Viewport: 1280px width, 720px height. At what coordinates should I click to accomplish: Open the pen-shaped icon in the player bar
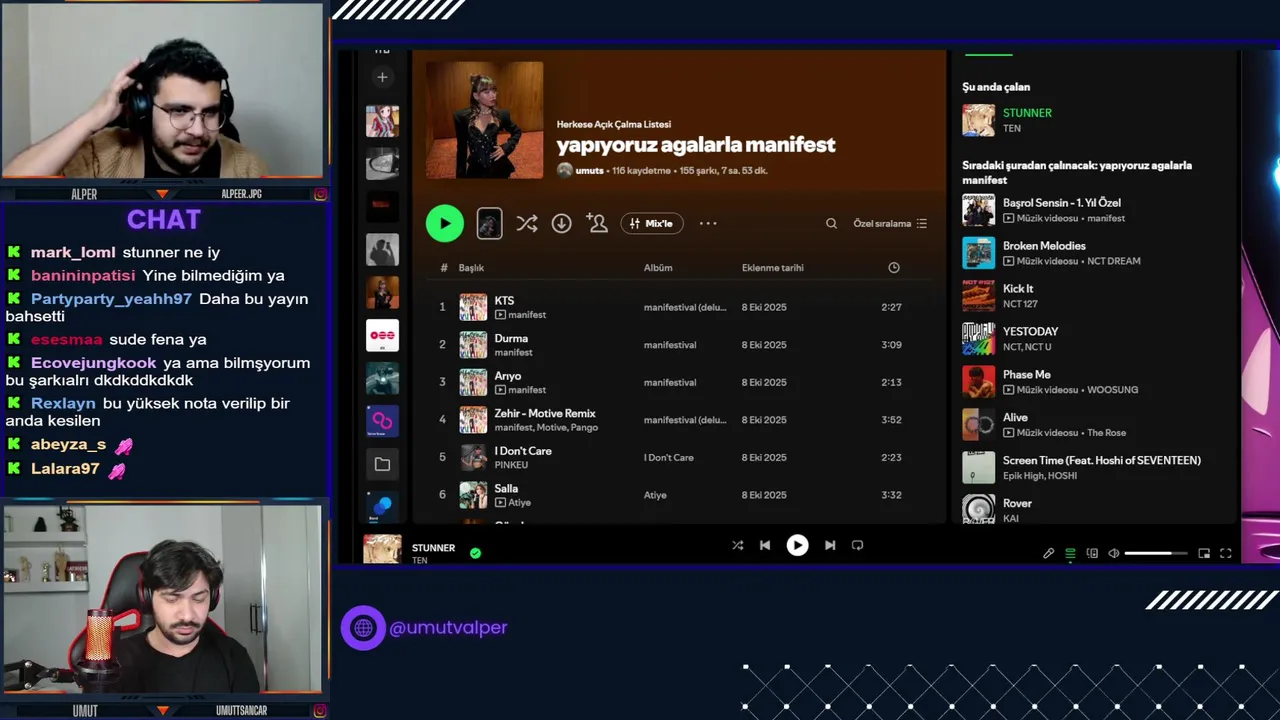tap(1048, 553)
